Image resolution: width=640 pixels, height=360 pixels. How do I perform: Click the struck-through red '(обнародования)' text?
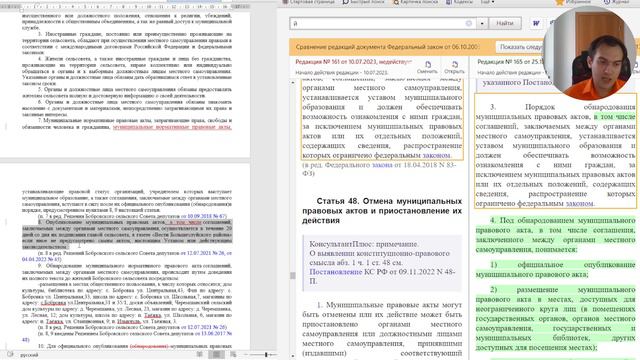pos(149,346)
